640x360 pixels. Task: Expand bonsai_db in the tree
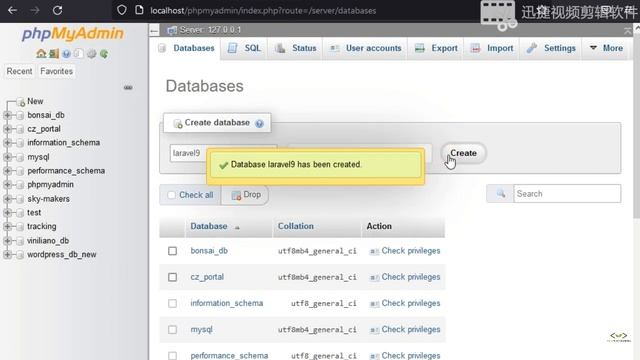[x=7, y=115]
